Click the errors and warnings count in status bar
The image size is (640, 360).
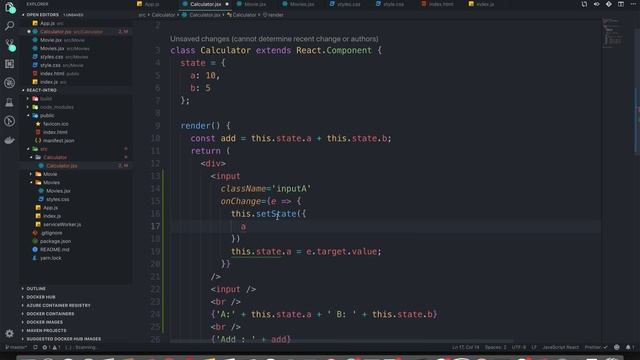click(x=51, y=347)
